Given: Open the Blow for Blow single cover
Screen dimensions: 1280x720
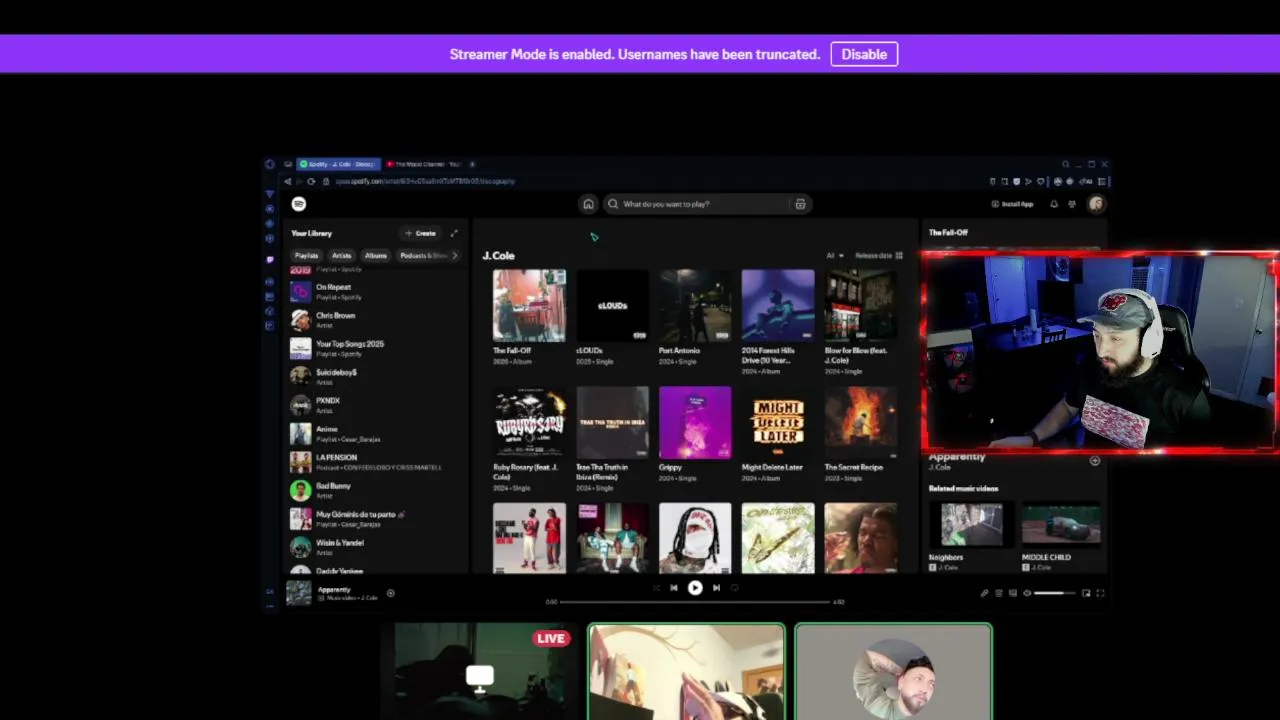Looking at the screenshot, I should pos(861,306).
